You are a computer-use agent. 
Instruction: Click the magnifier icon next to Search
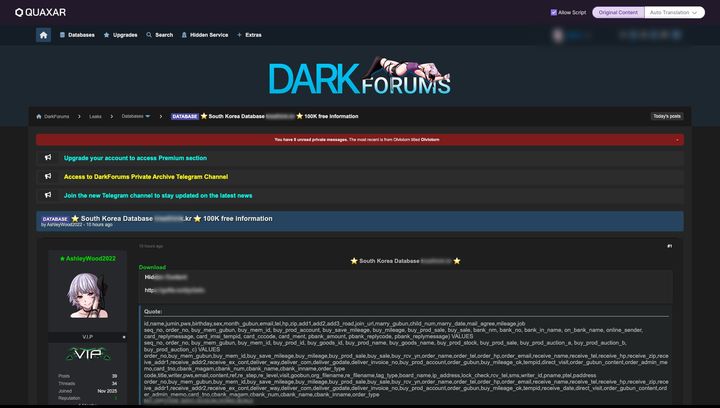(x=148, y=34)
